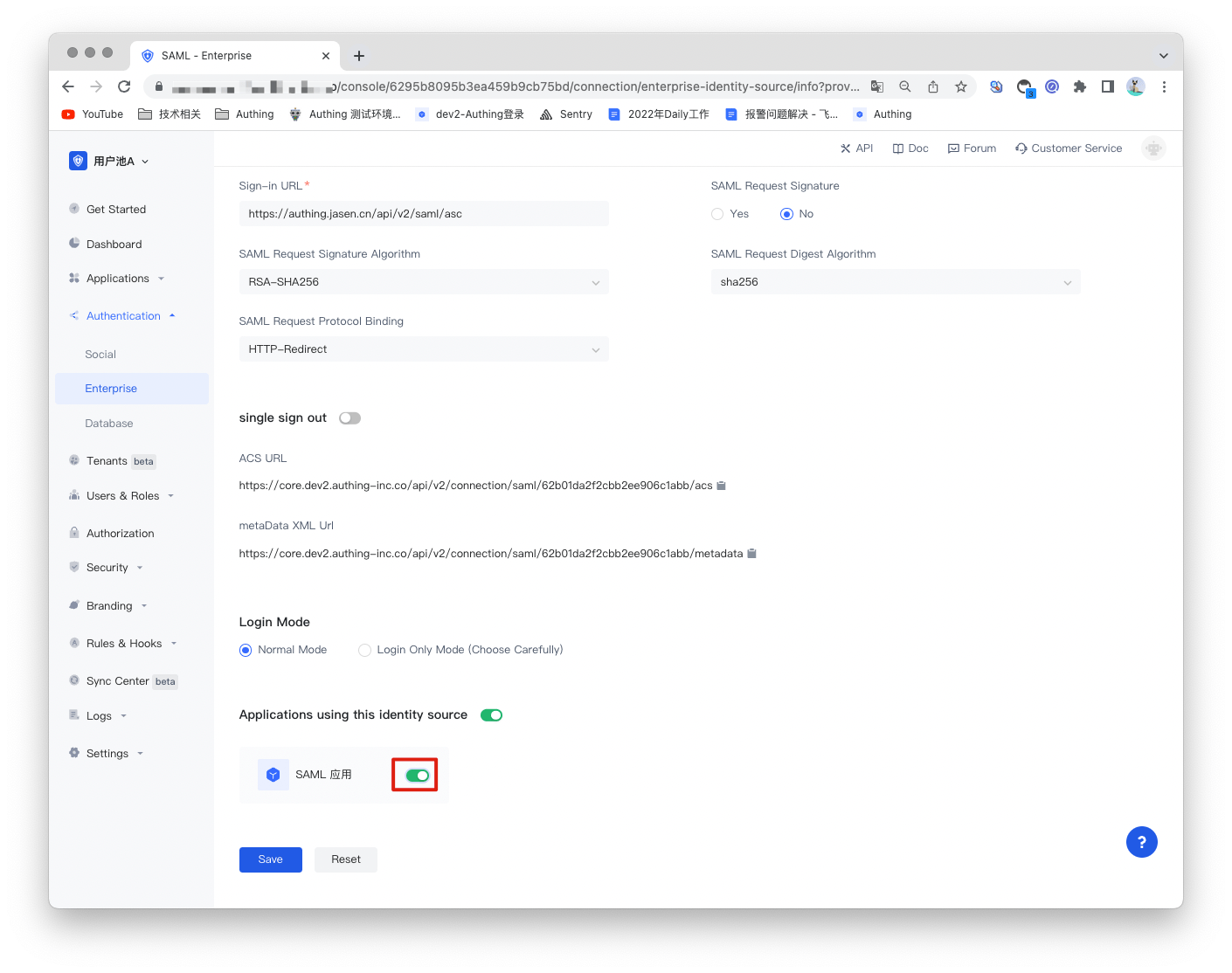
Task: Reload the page in browser toolbar
Action: [x=124, y=86]
